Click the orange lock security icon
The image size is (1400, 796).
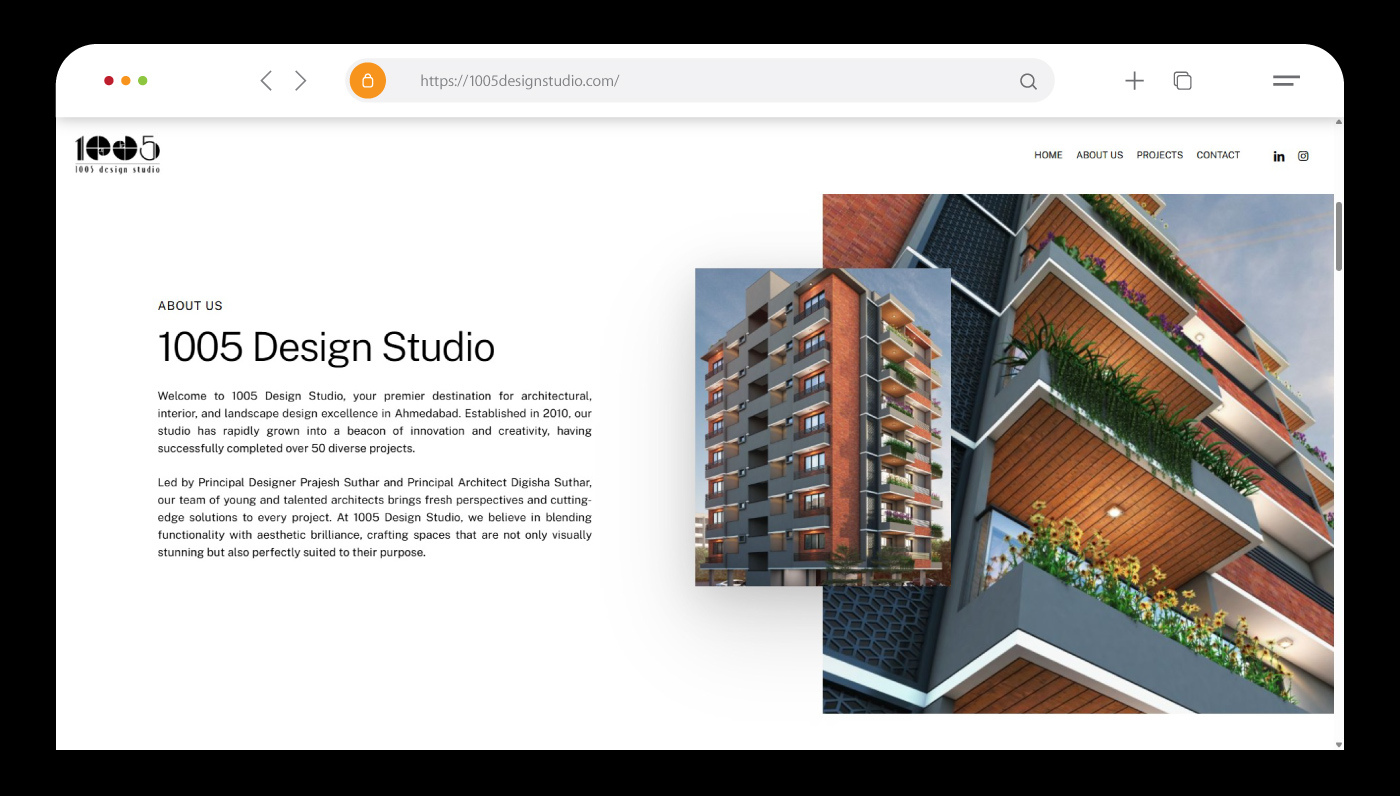tap(368, 81)
